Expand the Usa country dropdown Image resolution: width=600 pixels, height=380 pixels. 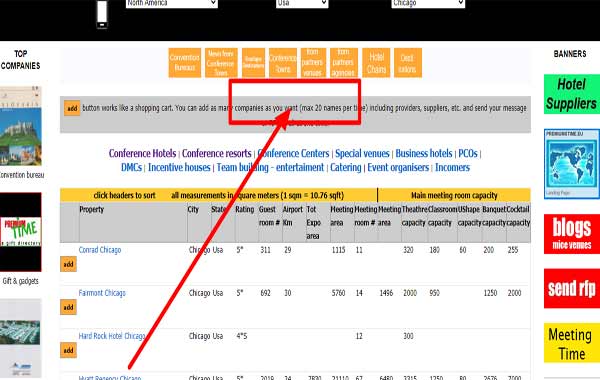tap(302, 3)
